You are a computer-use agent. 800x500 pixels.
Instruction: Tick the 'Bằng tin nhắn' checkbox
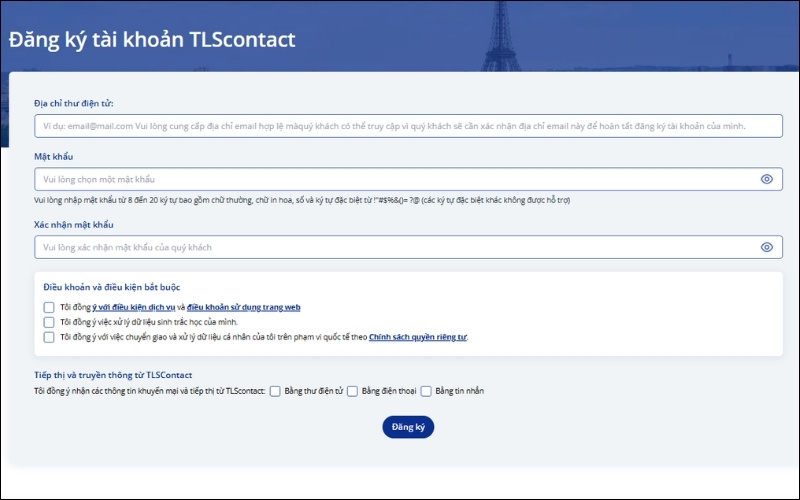(x=426, y=391)
